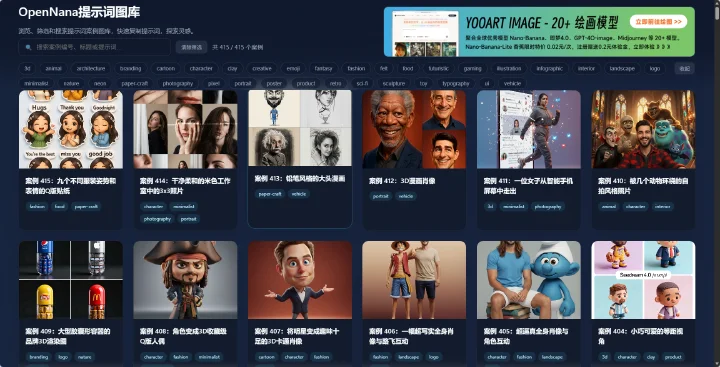Pick the gaming filter tag
The height and width of the screenshot is (367, 720).
(x=472, y=68)
